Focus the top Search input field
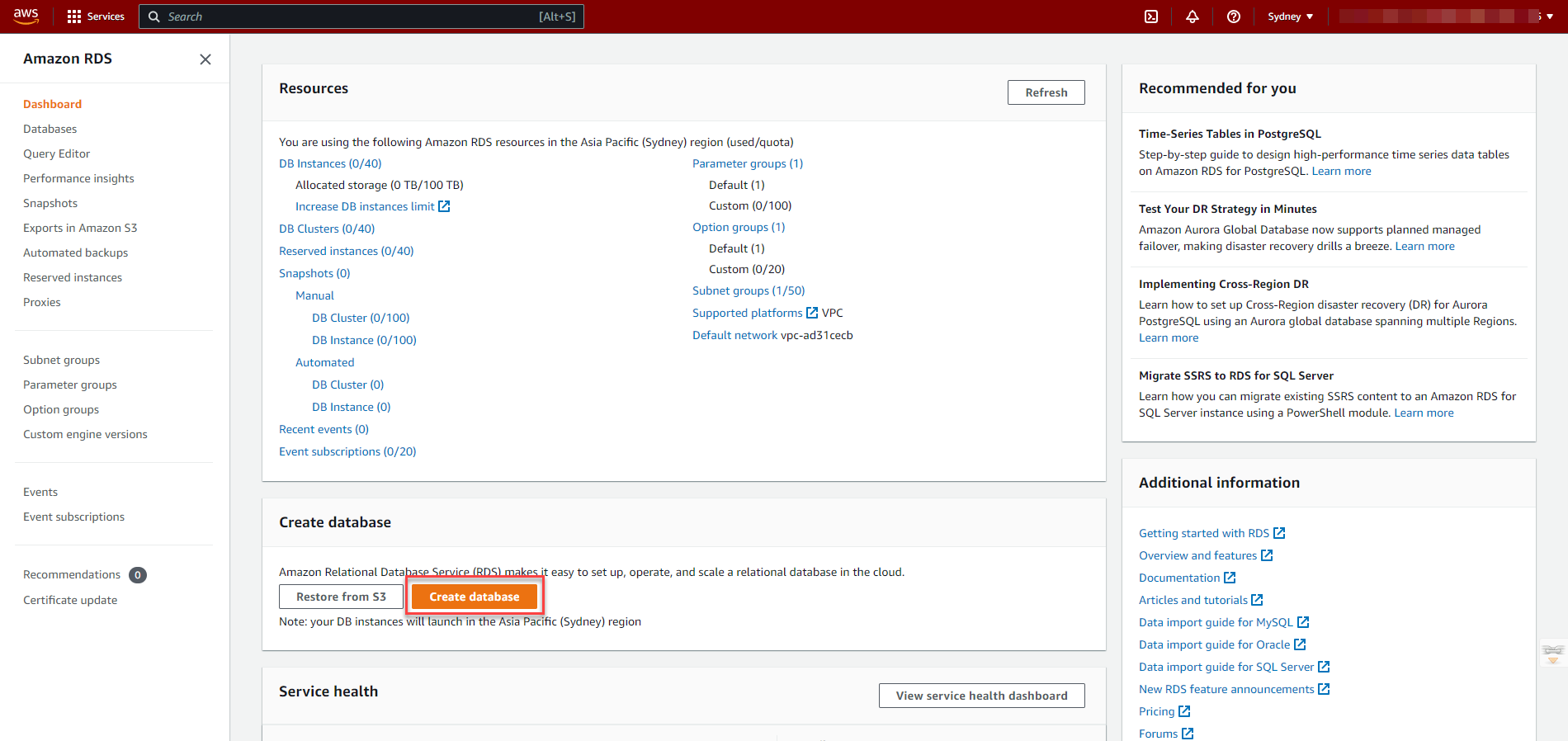This screenshot has width=1568, height=741. [361, 17]
